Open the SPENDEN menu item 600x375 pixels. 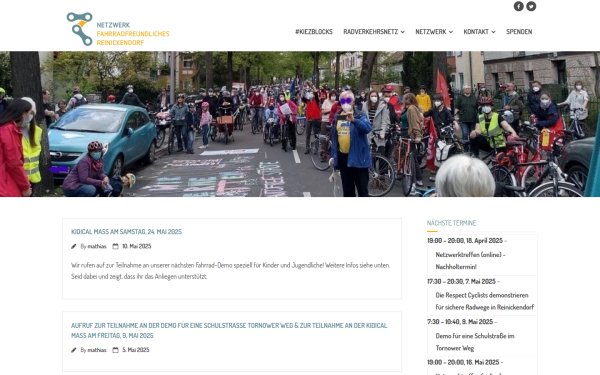tap(519, 32)
